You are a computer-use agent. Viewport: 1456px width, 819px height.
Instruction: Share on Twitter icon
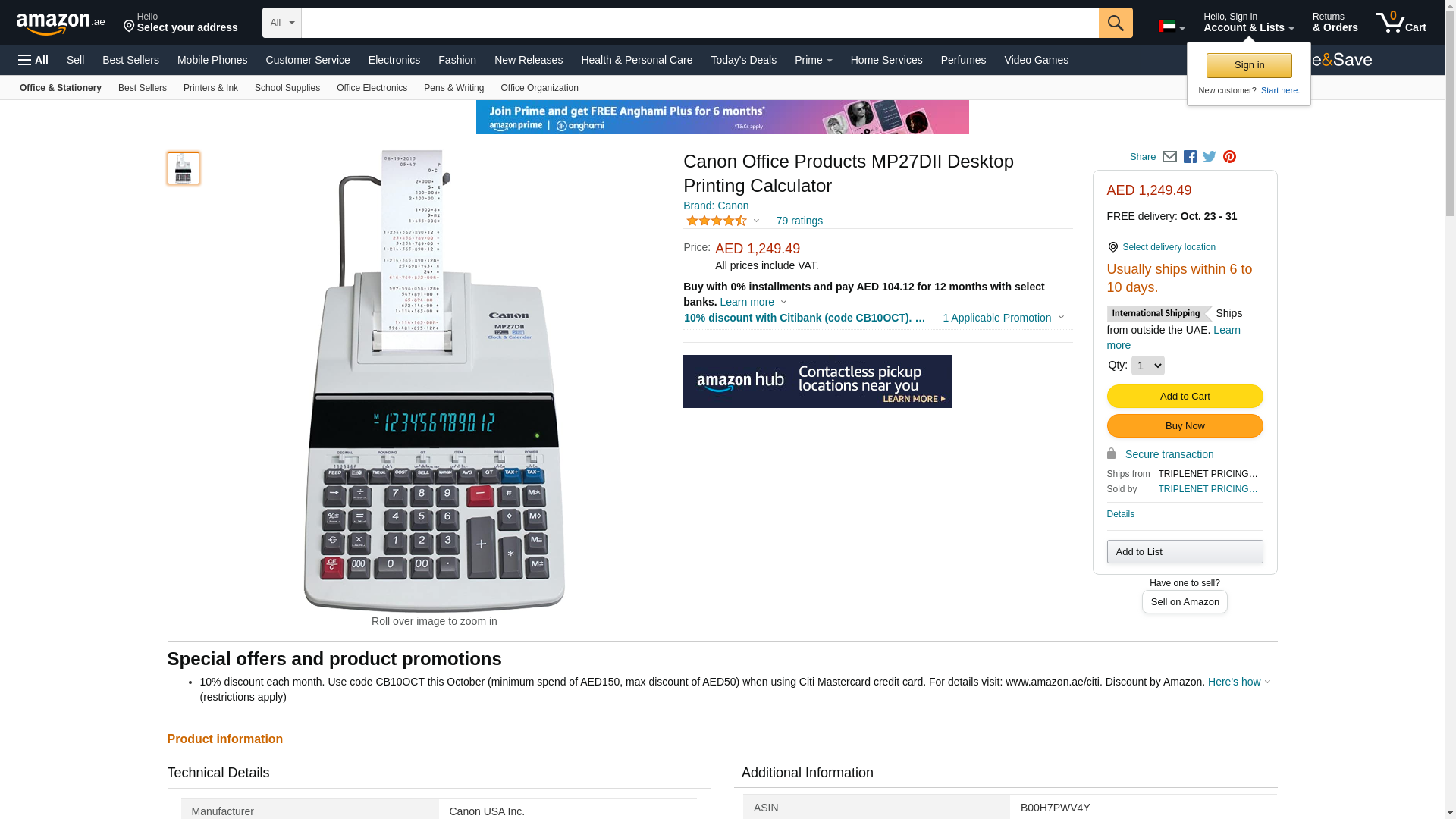(x=1210, y=157)
